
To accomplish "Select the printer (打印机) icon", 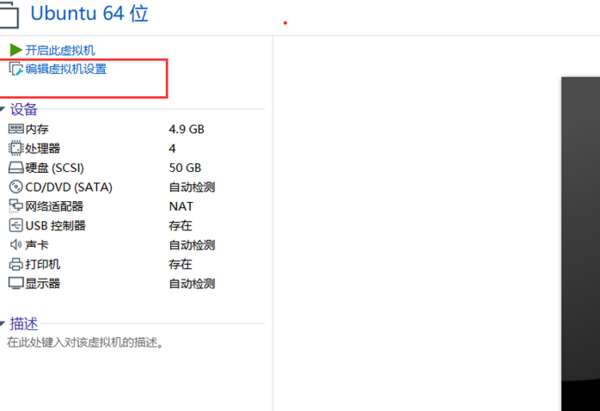I will click(x=16, y=264).
